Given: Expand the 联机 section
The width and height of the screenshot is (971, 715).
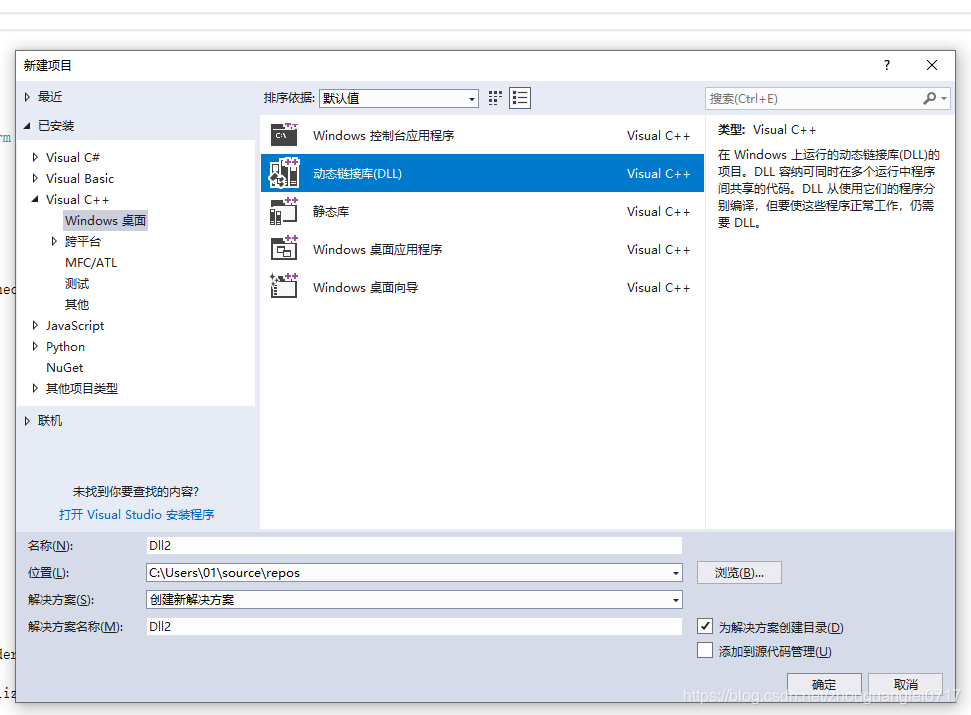Looking at the screenshot, I should (x=27, y=421).
